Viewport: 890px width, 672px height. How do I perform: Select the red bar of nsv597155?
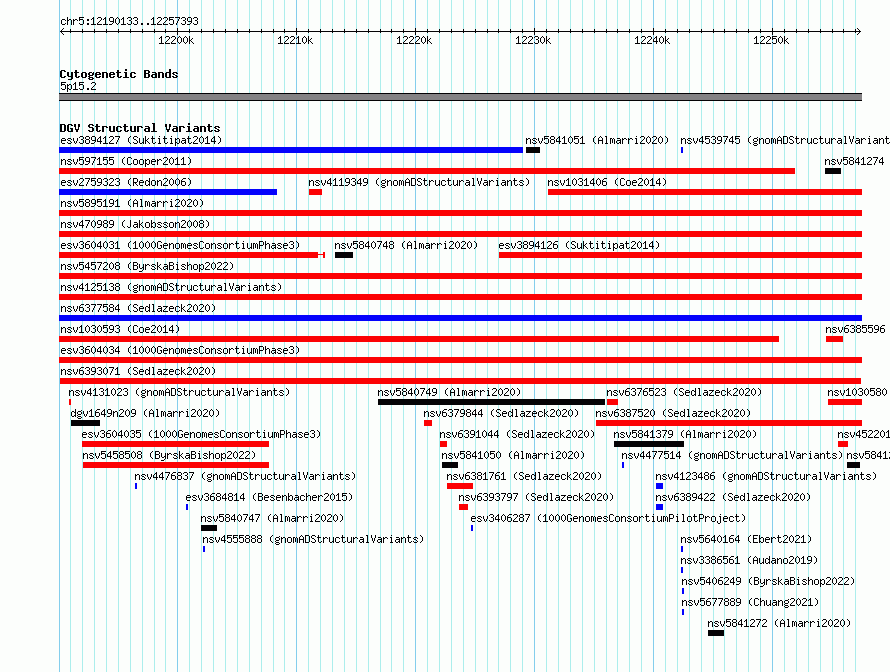point(427,171)
